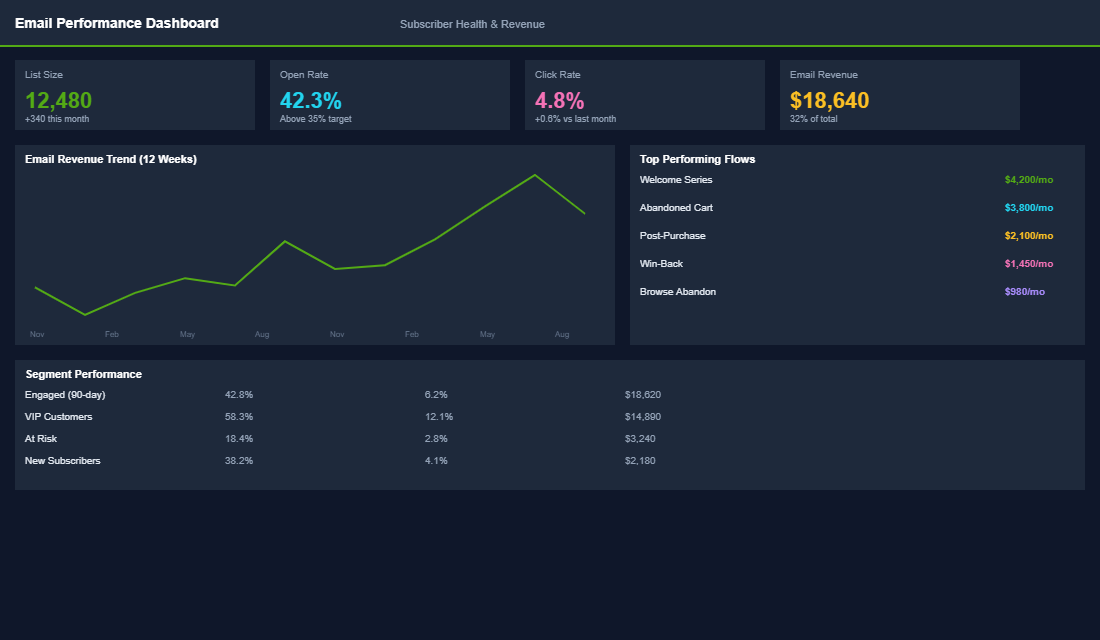Screen dimensions: 1100x640
Task: Select the List Size KPI card
Action: click(x=135, y=95)
